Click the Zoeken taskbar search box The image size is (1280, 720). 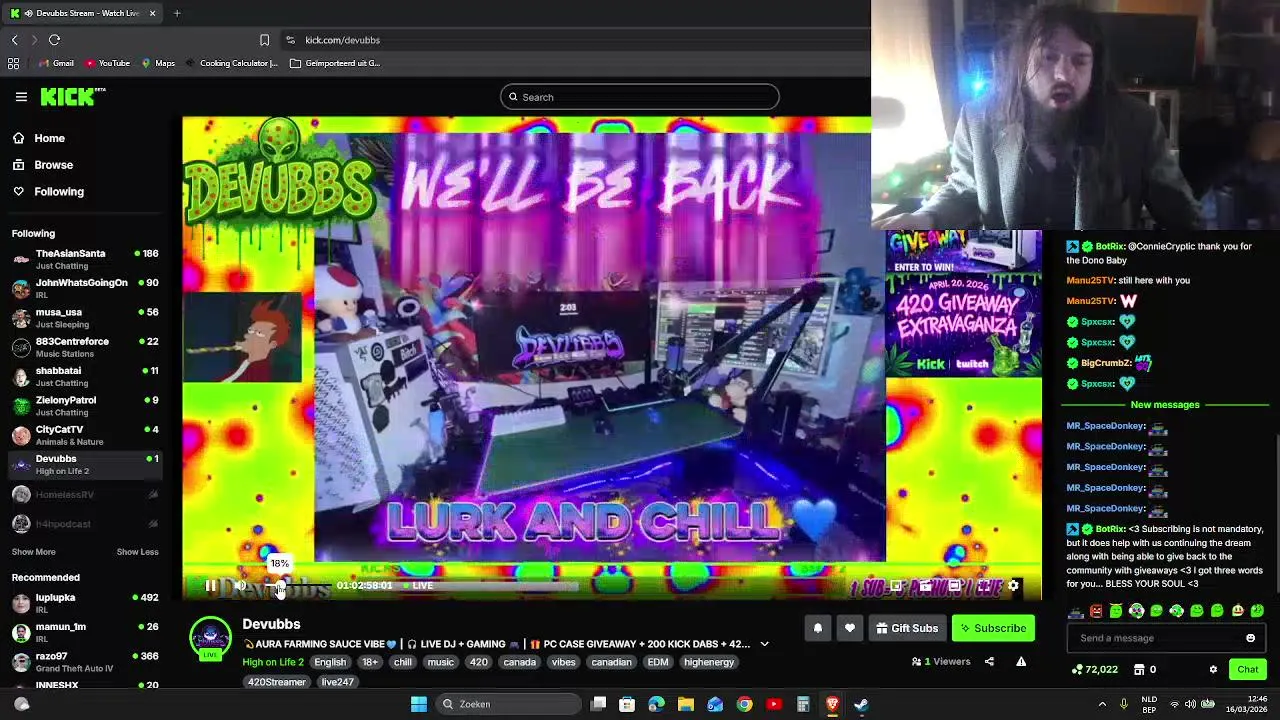(x=509, y=704)
